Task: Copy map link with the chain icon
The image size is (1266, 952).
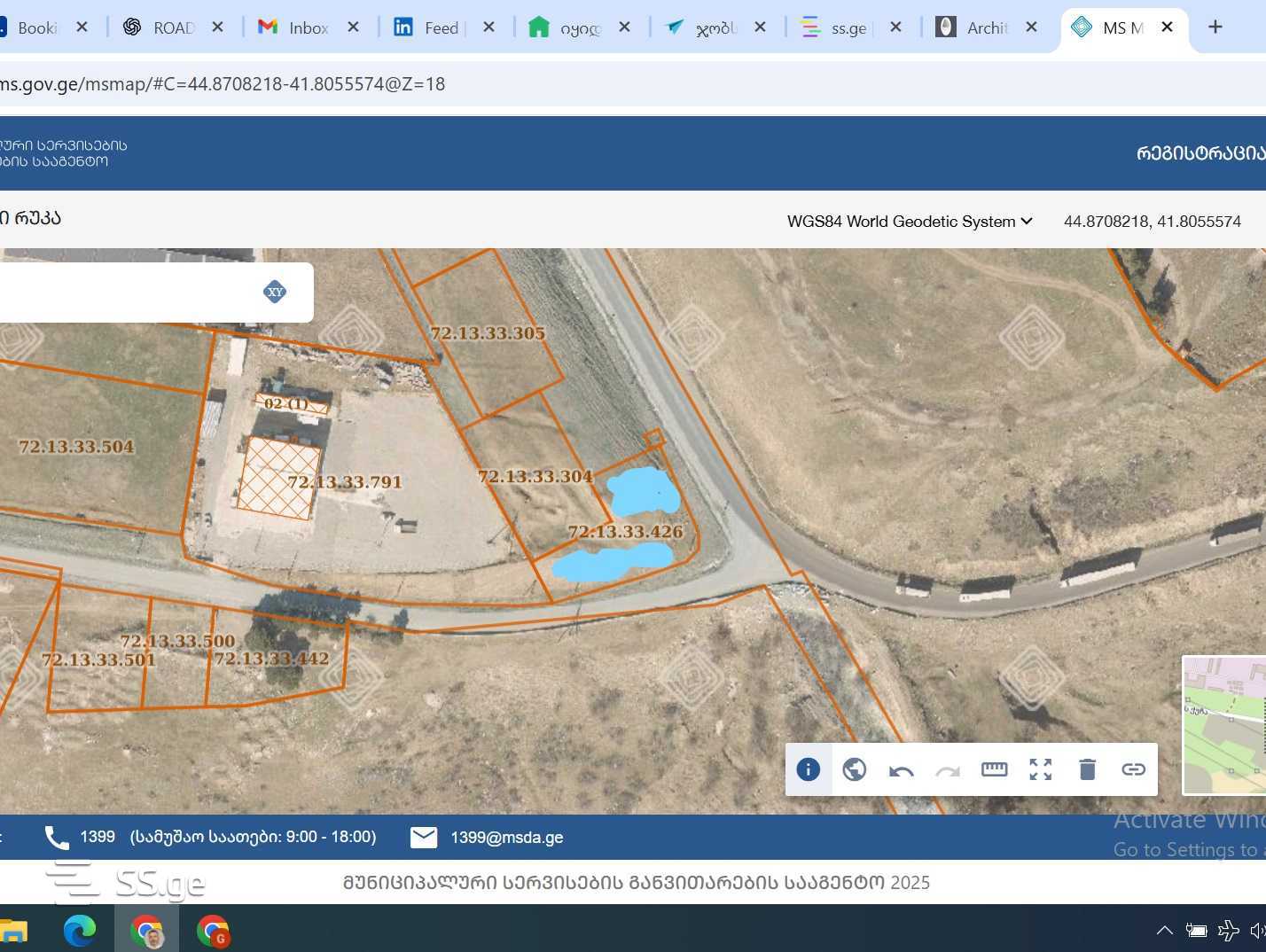Action: tap(1133, 769)
